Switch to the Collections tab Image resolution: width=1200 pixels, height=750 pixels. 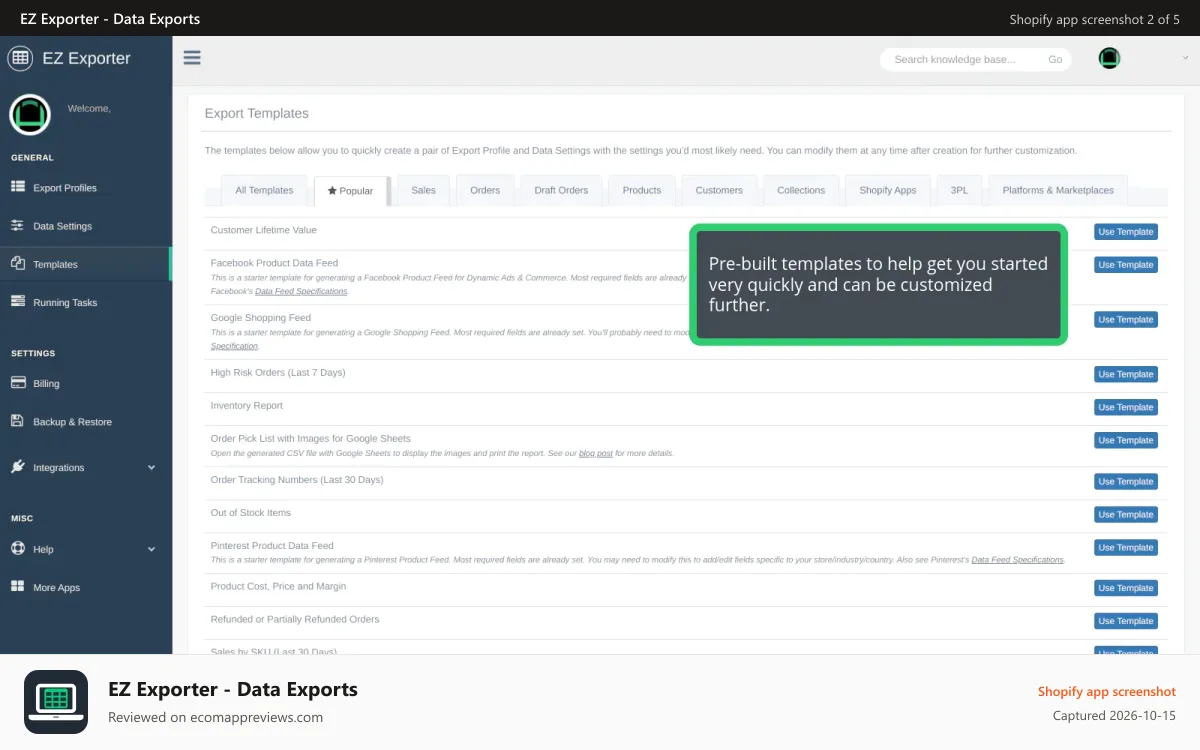pos(801,190)
